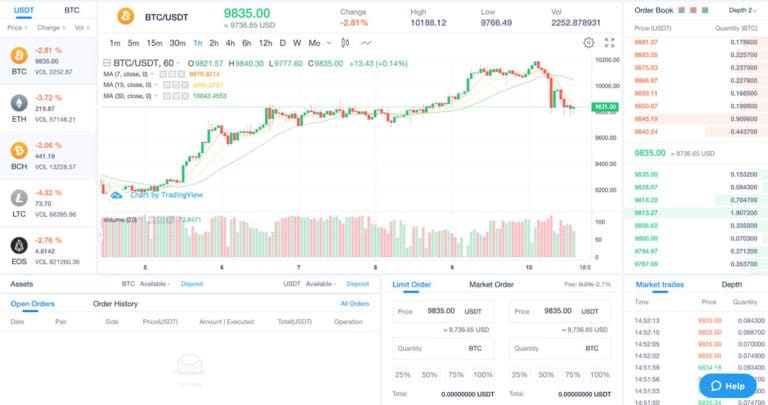Sort market list by Price
This screenshot has height=405, width=768.
pyautogui.click(x=17, y=28)
